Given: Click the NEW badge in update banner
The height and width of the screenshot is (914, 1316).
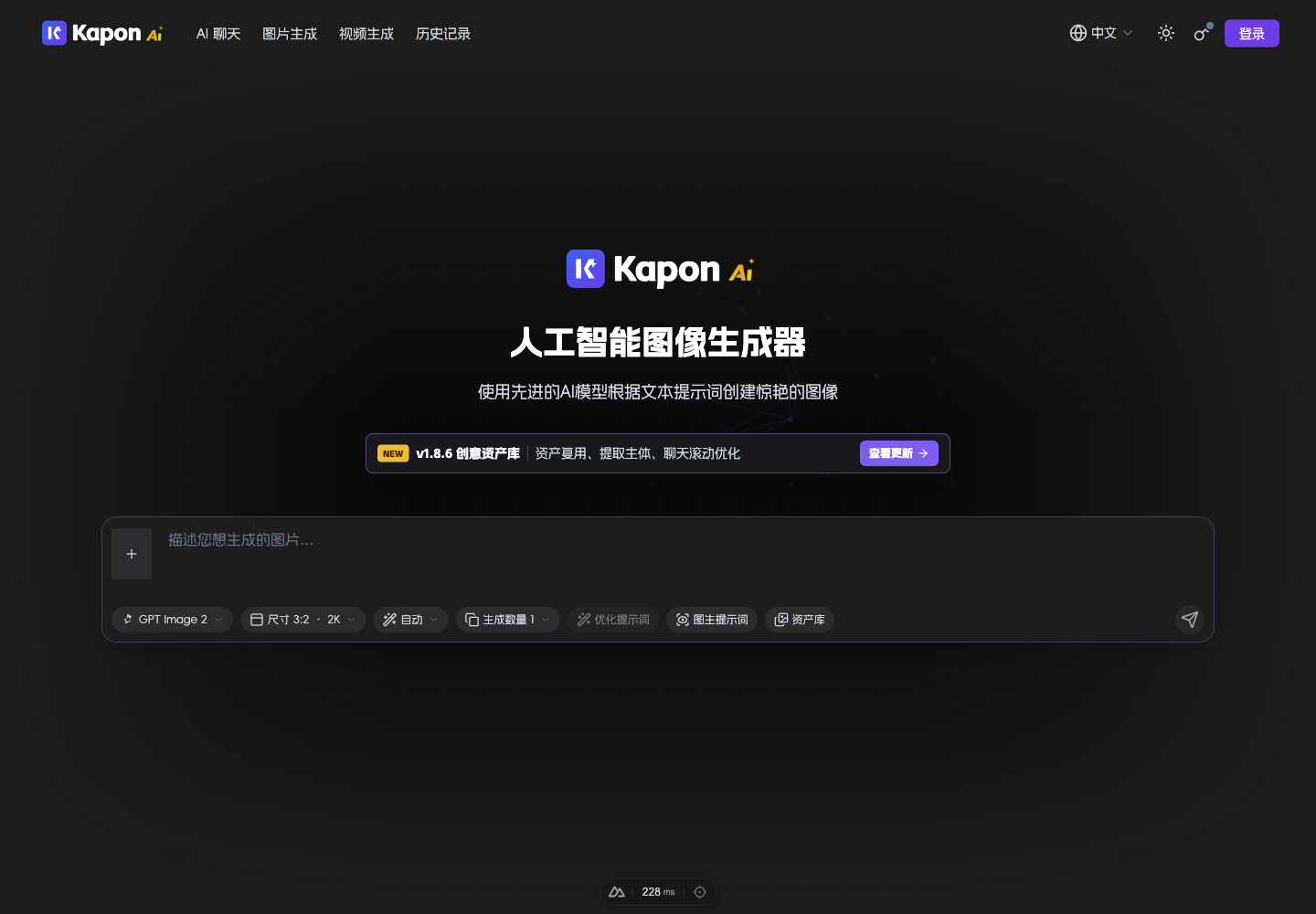Looking at the screenshot, I should pyautogui.click(x=393, y=453).
